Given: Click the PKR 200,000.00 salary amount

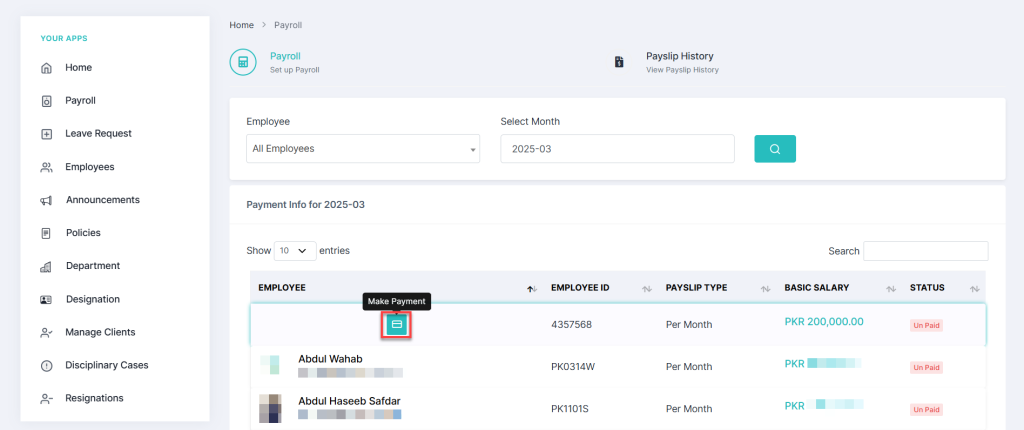Looking at the screenshot, I should pos(824,322).
